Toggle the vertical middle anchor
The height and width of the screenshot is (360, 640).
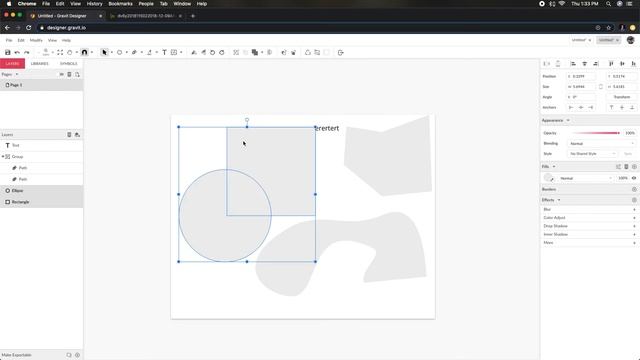622,107
